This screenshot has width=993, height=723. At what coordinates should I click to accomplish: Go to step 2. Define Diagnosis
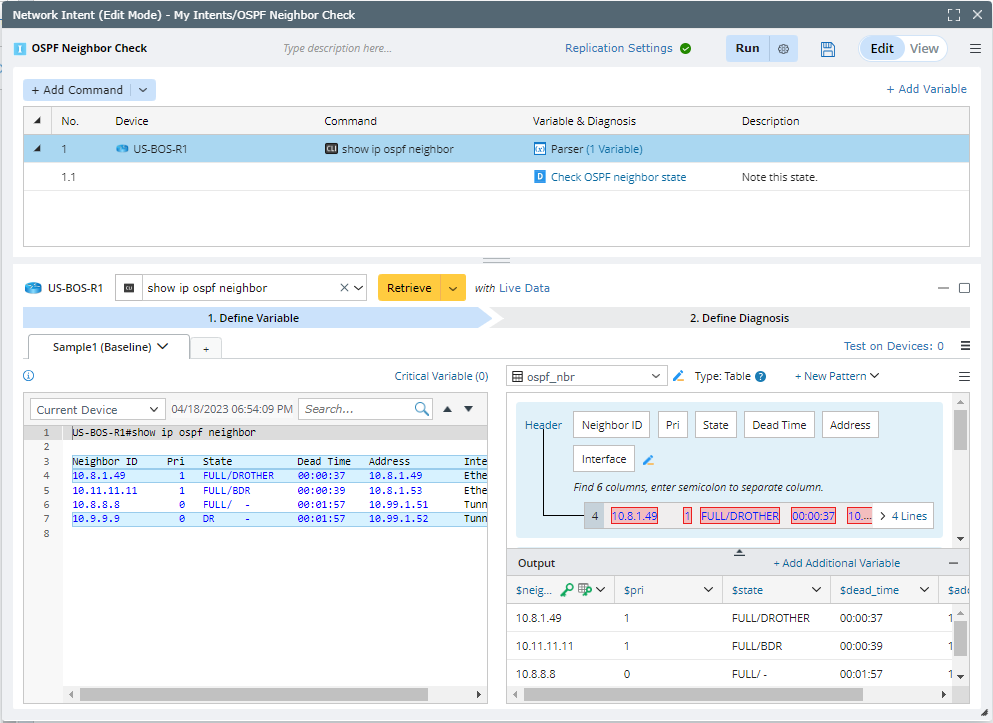(x=739, y=318)
